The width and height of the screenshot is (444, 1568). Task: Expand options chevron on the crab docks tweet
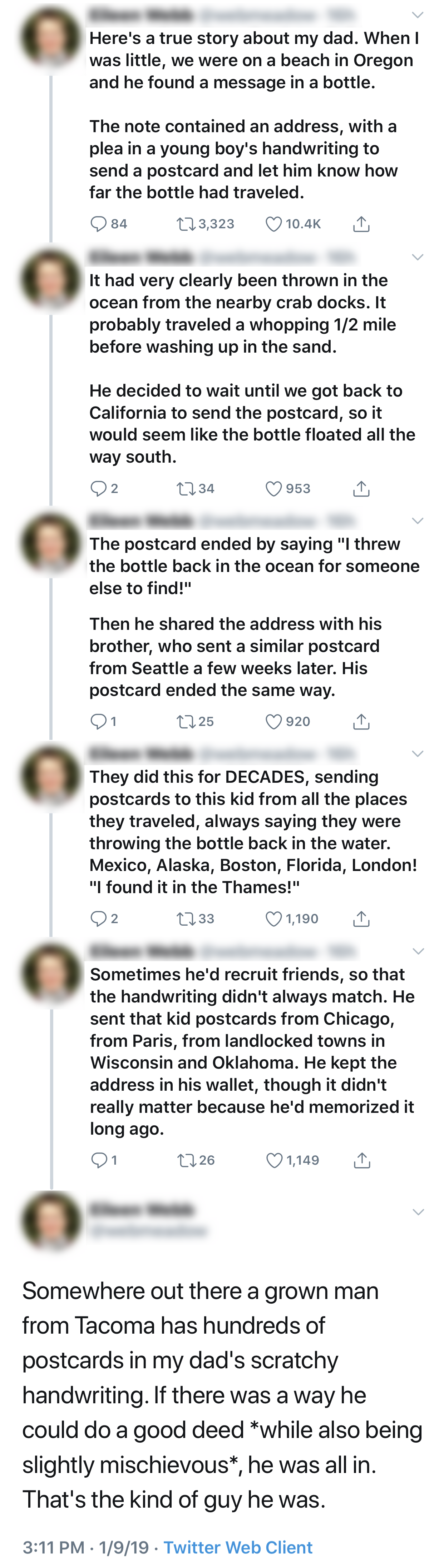tap(418, 258)
